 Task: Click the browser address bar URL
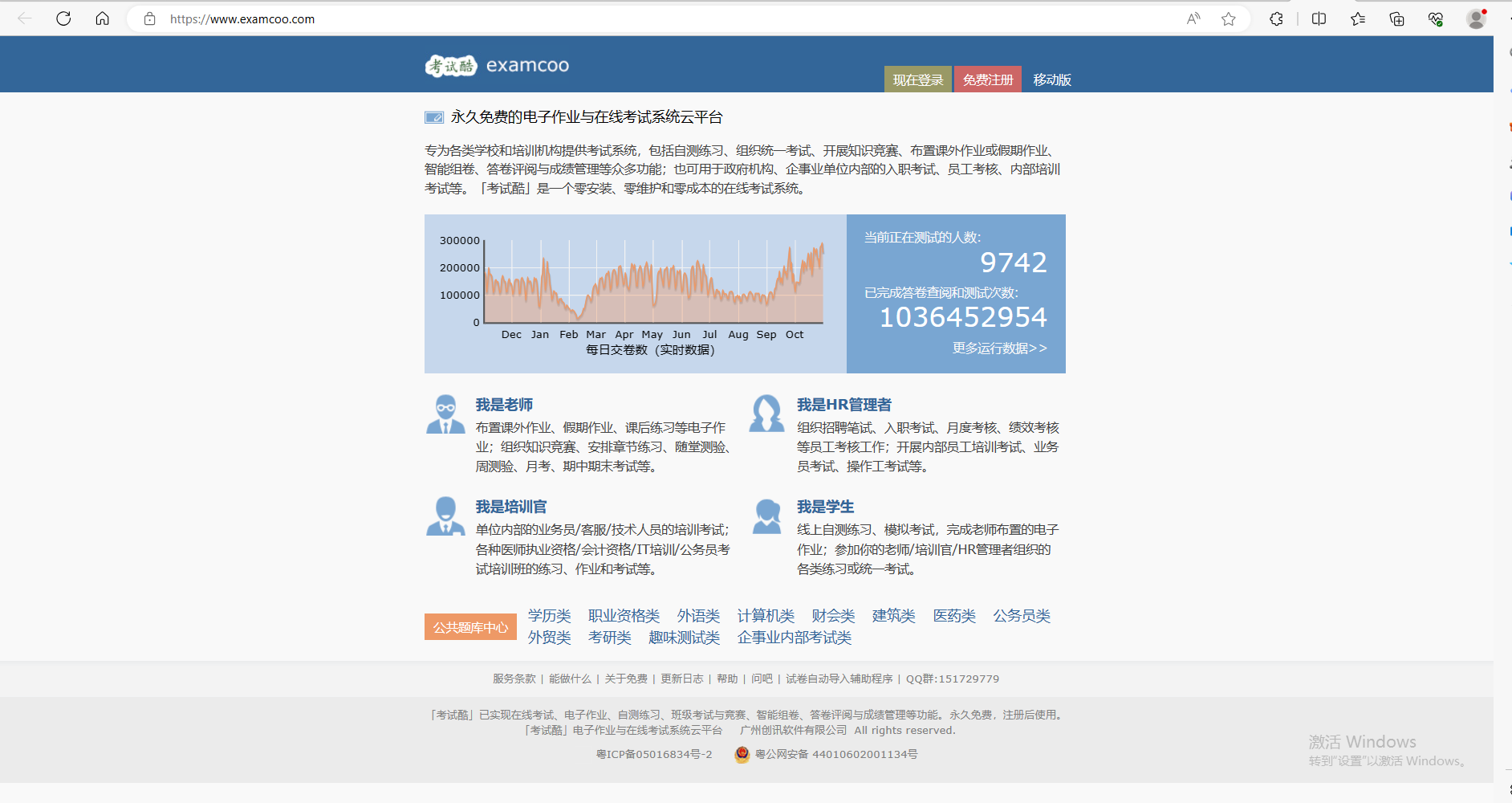tap(242, 18)
